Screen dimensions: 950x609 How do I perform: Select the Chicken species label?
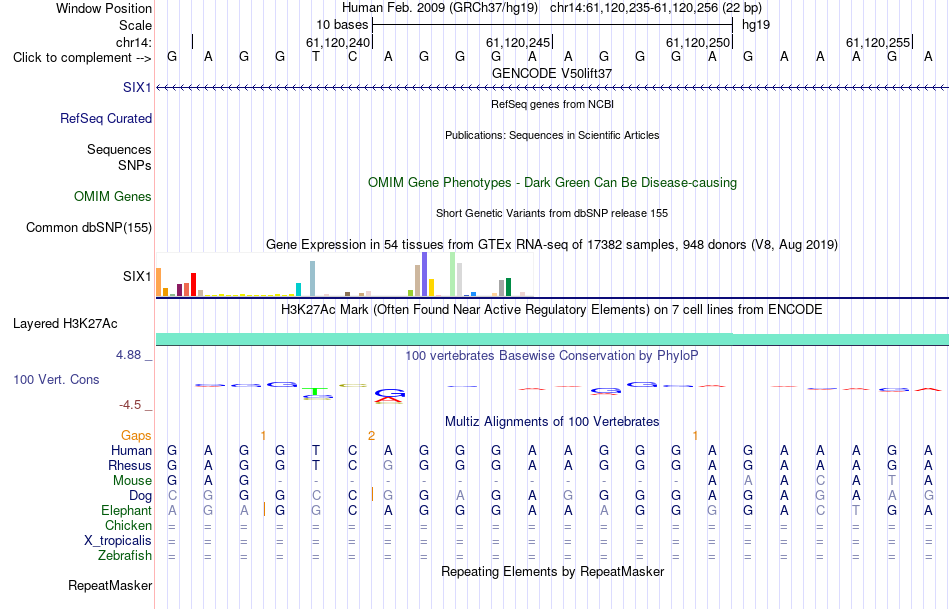pos(128,525)
